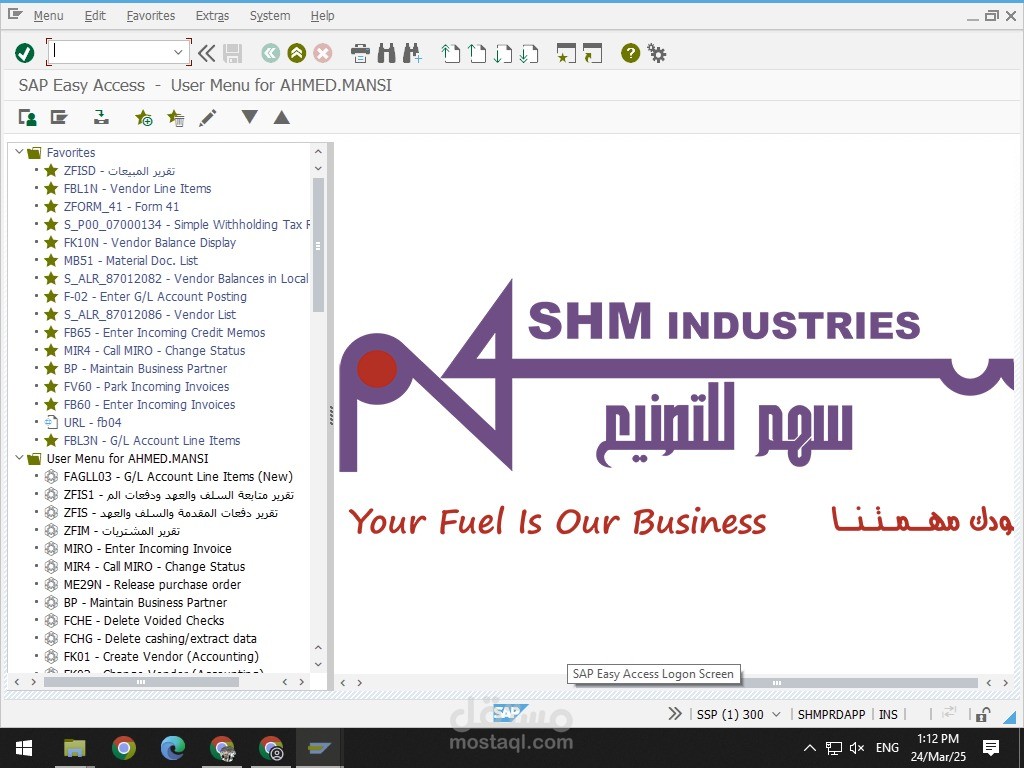Image resolution: width=1024 pixels, height=768 pixels.
Task: Open the Windows notification center icon
Action: [991, 748]
